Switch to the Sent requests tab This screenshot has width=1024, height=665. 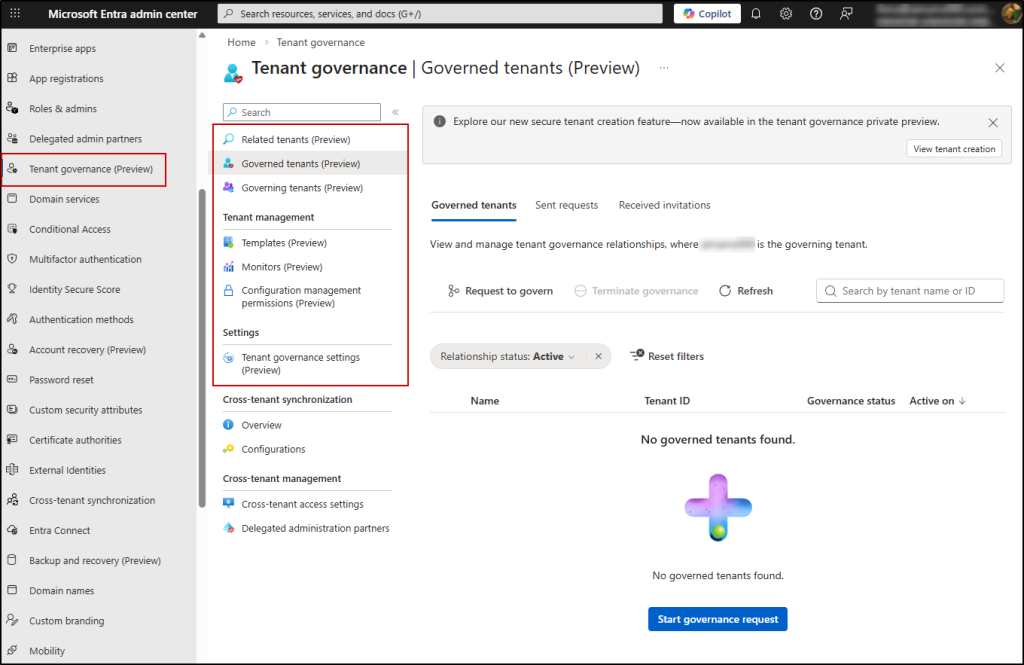[x=566, y=205]
